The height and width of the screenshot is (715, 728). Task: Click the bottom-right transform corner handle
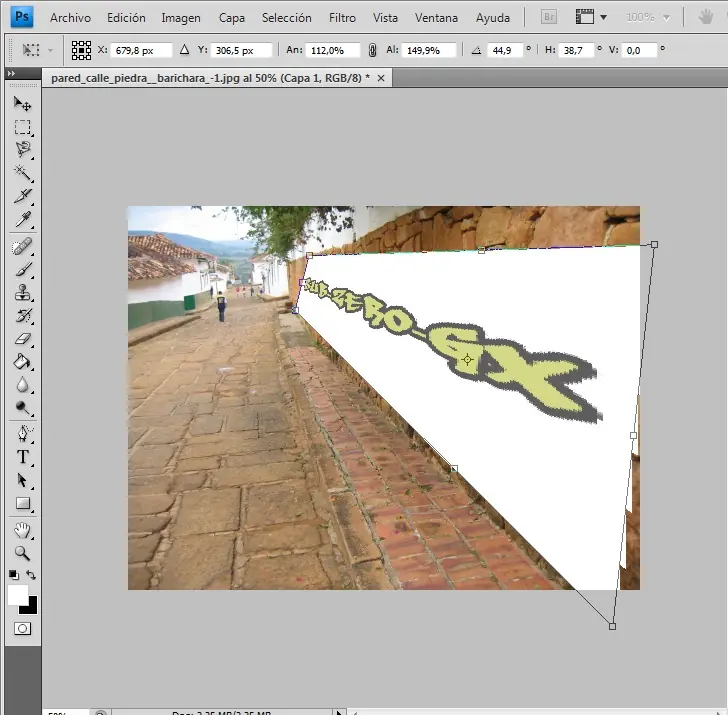[x=612, y=626]
